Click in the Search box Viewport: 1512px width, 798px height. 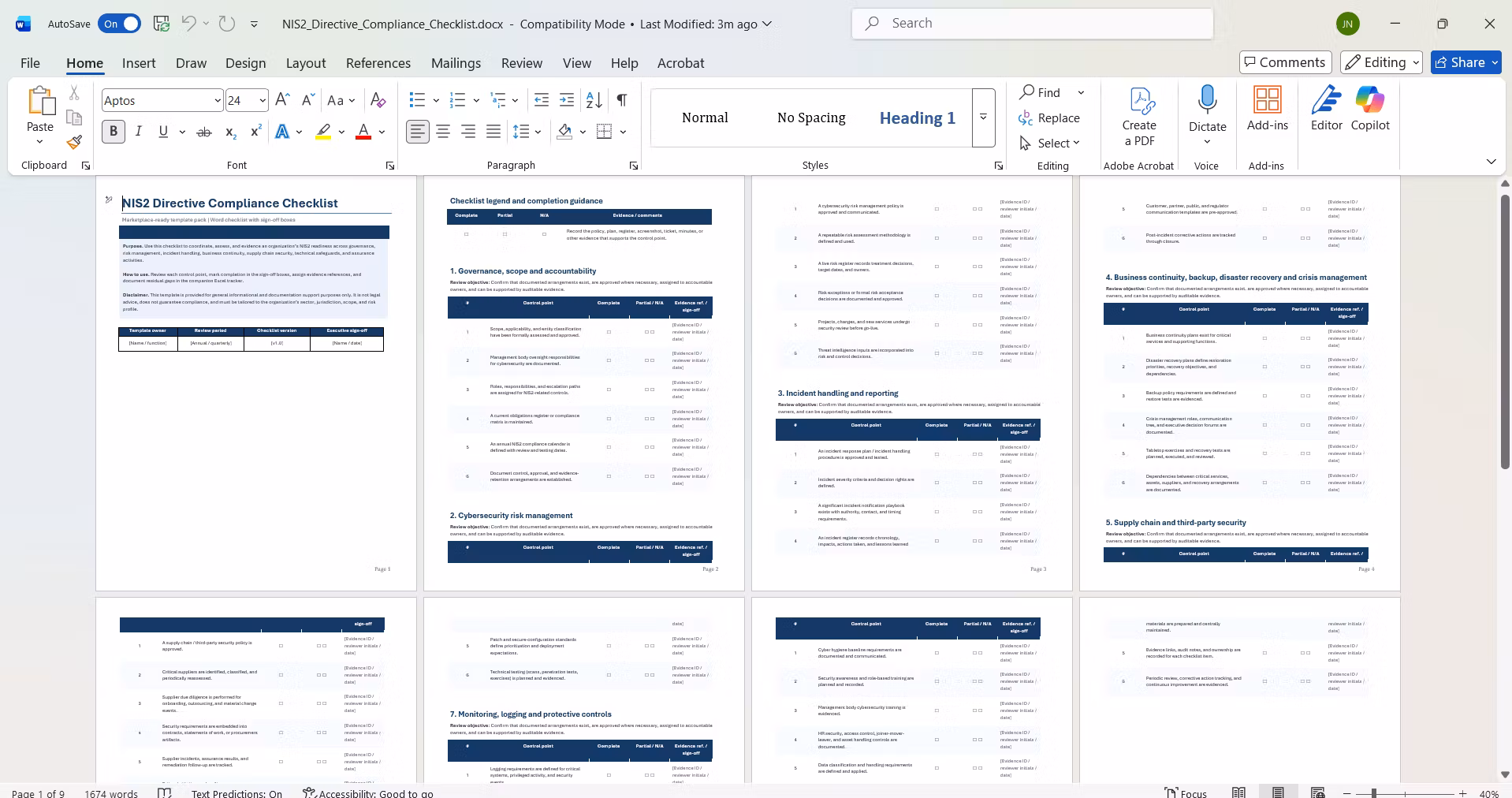tap(1032, 24)
